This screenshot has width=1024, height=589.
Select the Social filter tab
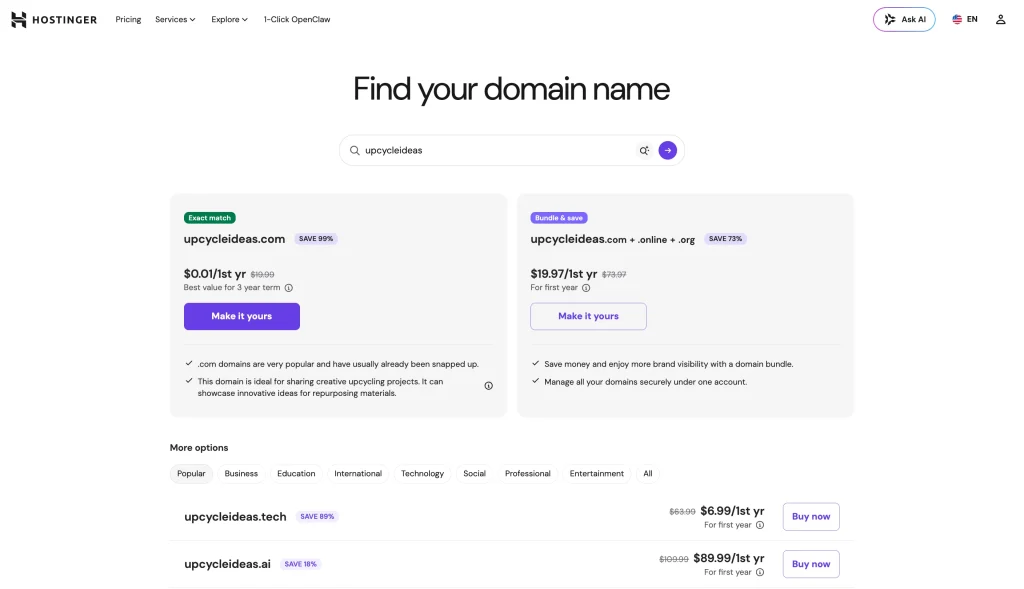coord(474,473)
